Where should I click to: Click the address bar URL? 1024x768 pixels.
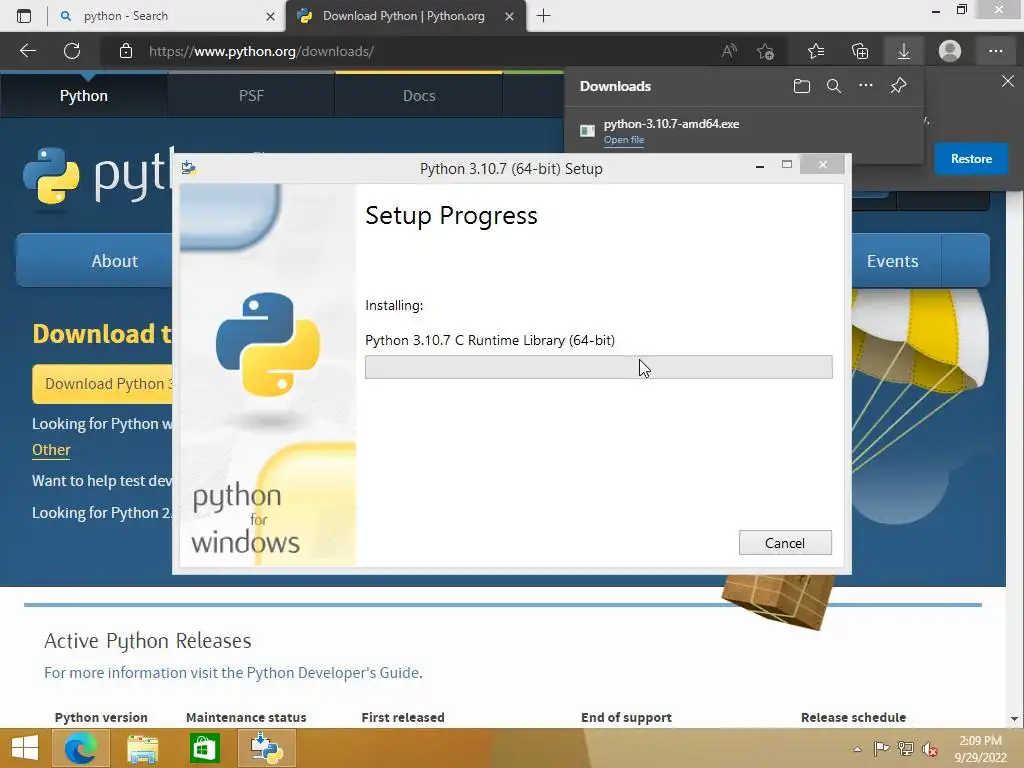(261, 51)
